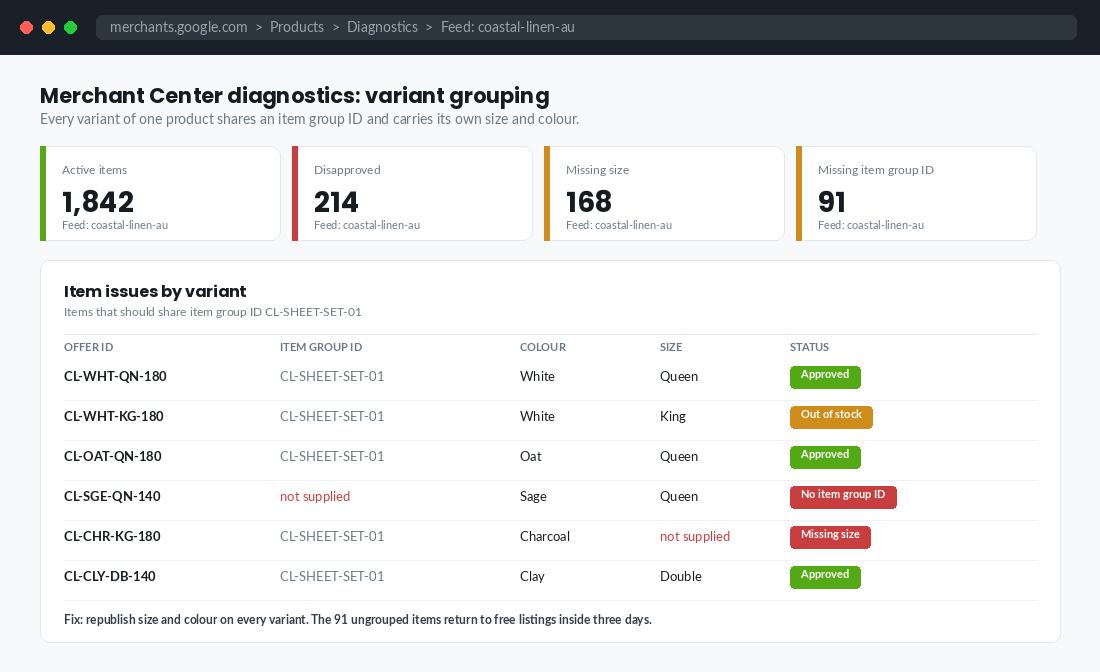Viewport: 1100px width, 672px height.
Task: Click the green maximize window button
Action: 70,27
